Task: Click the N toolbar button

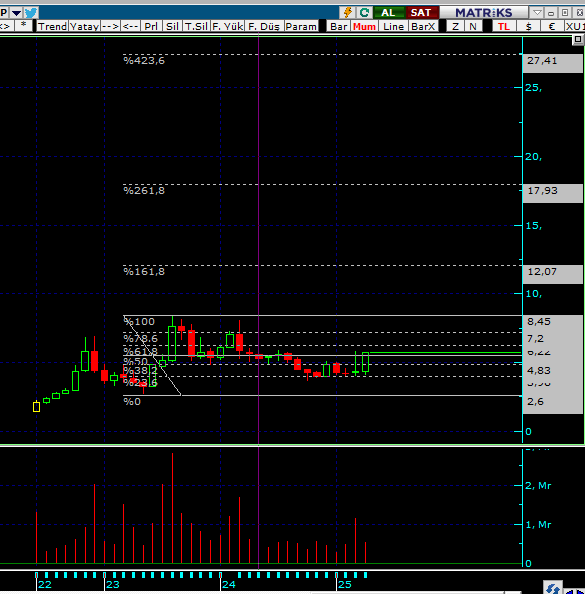Action: (x=473, y=26)
